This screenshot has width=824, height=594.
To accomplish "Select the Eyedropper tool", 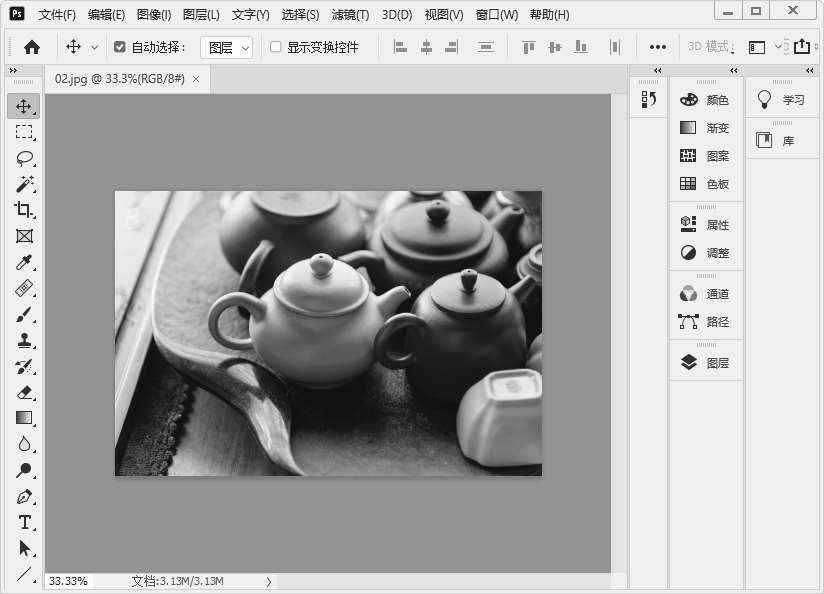I will tap(24, 262).
